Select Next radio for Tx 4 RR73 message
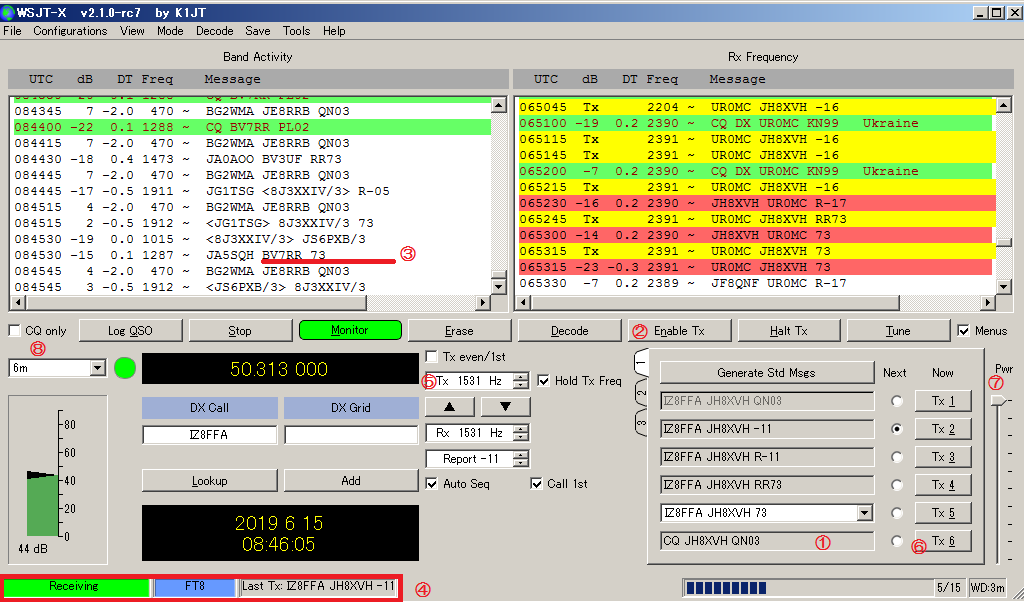The width and height of the screenshot is (1024, 602). pos(897,485)
